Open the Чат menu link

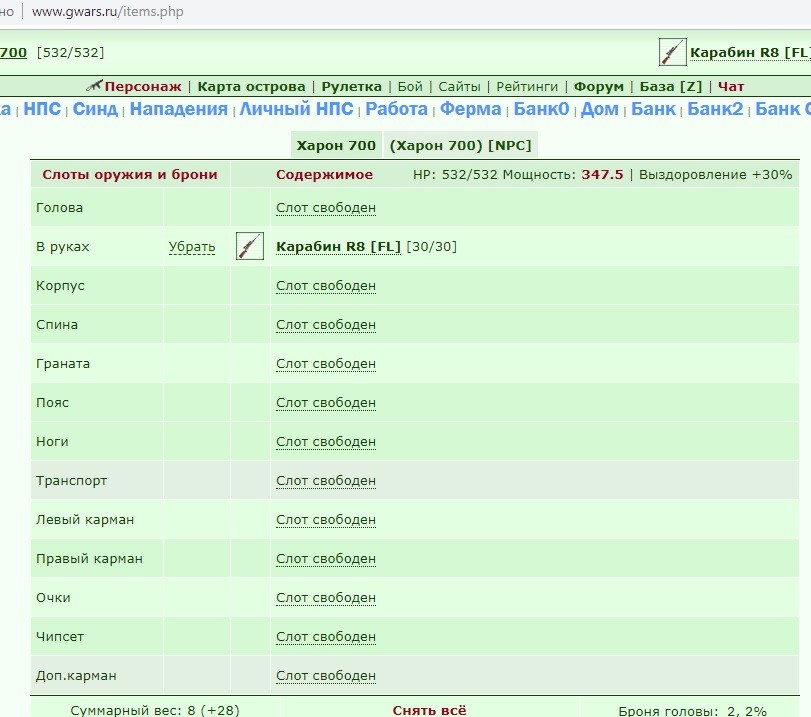730,86
